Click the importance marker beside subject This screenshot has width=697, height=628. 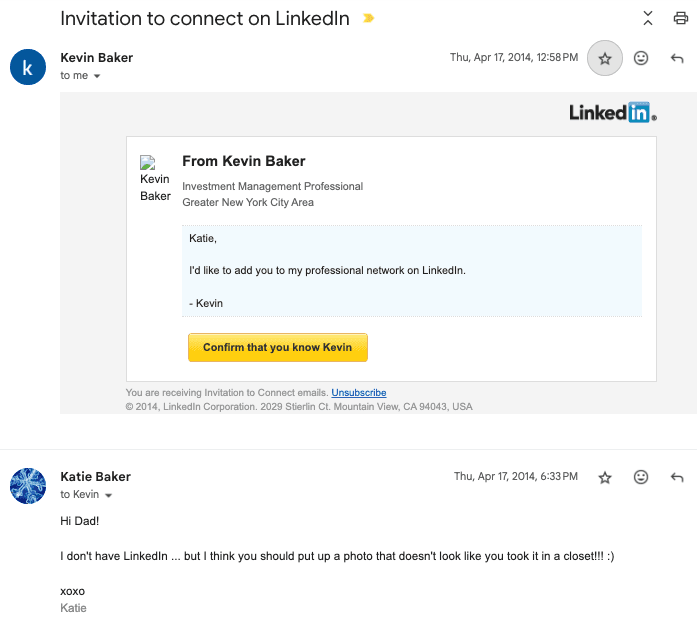tap(369, 19)
